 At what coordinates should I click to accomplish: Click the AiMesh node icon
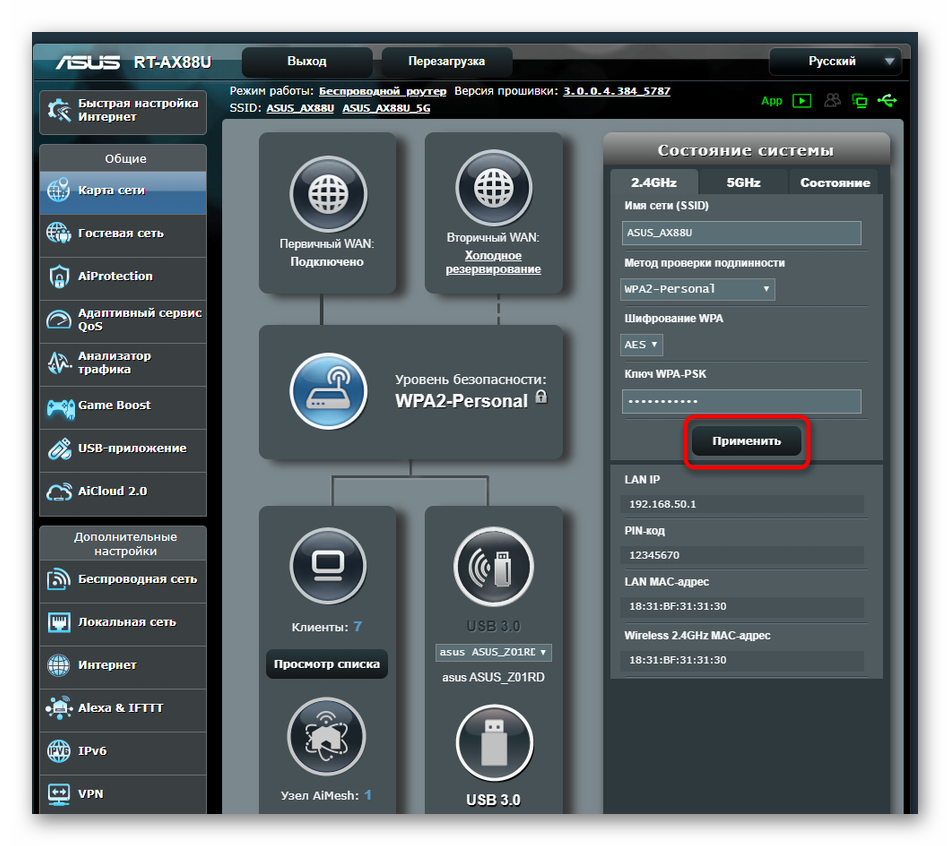pos(327,737)
